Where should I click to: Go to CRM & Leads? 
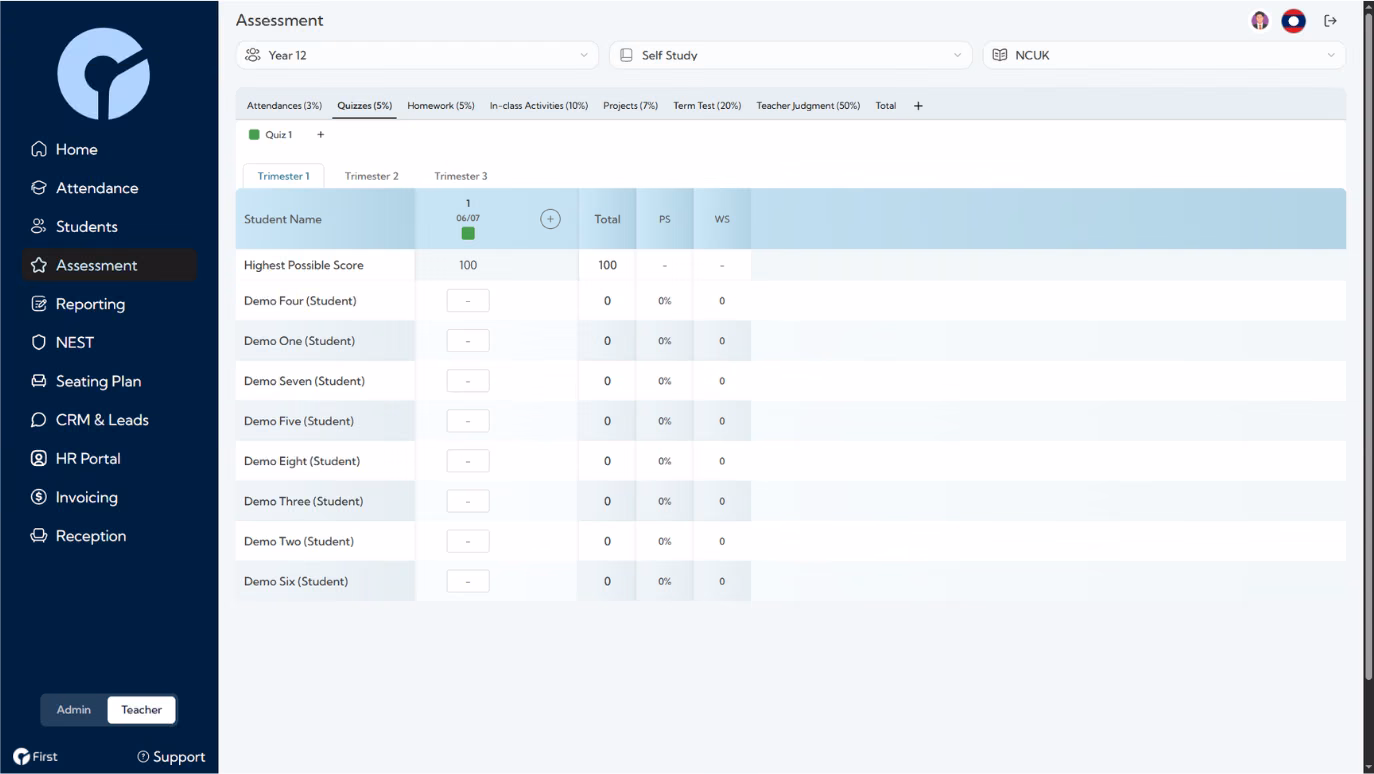[x=90, y=420]
